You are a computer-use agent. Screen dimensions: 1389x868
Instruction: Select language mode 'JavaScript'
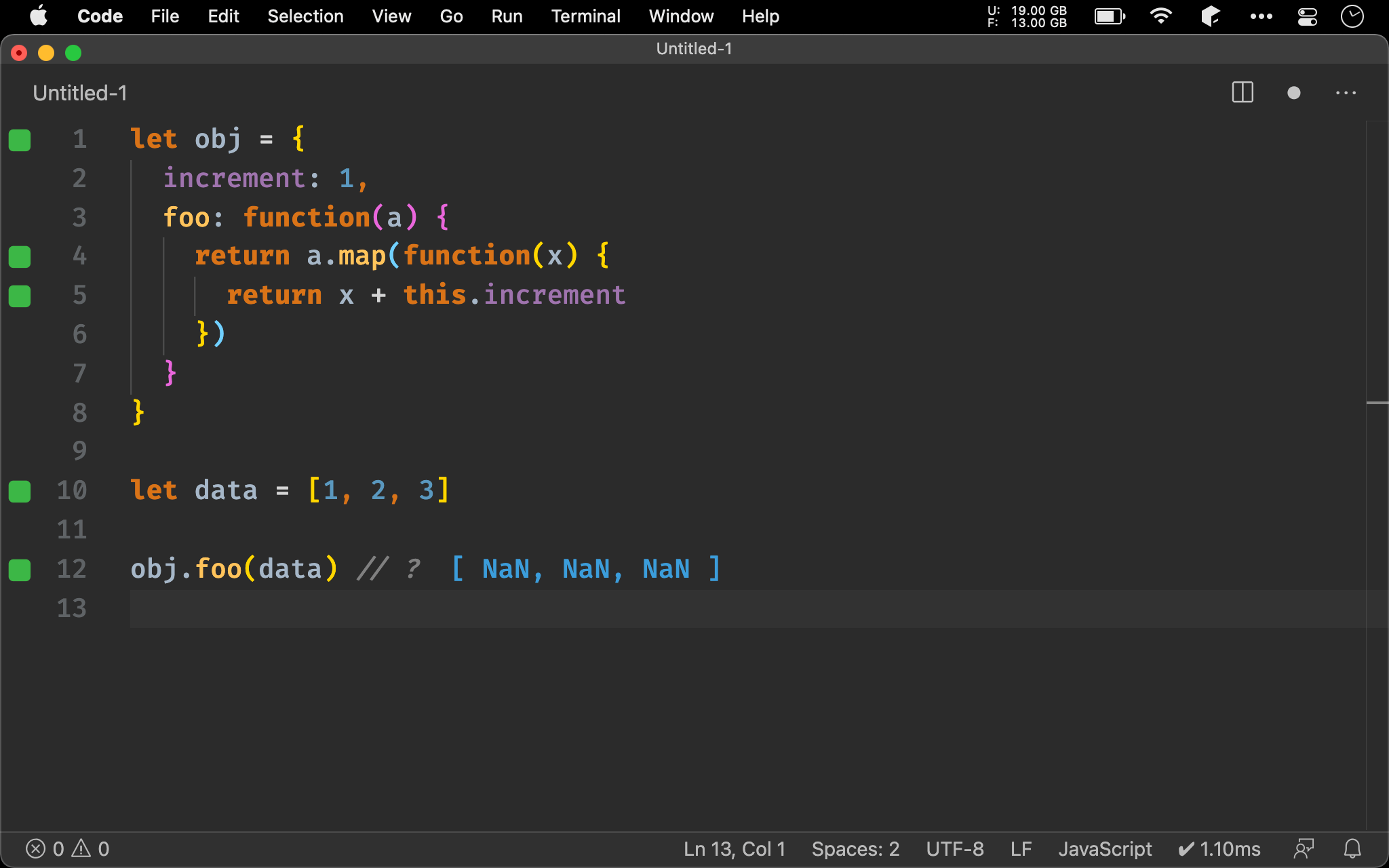coord(1105,849)
